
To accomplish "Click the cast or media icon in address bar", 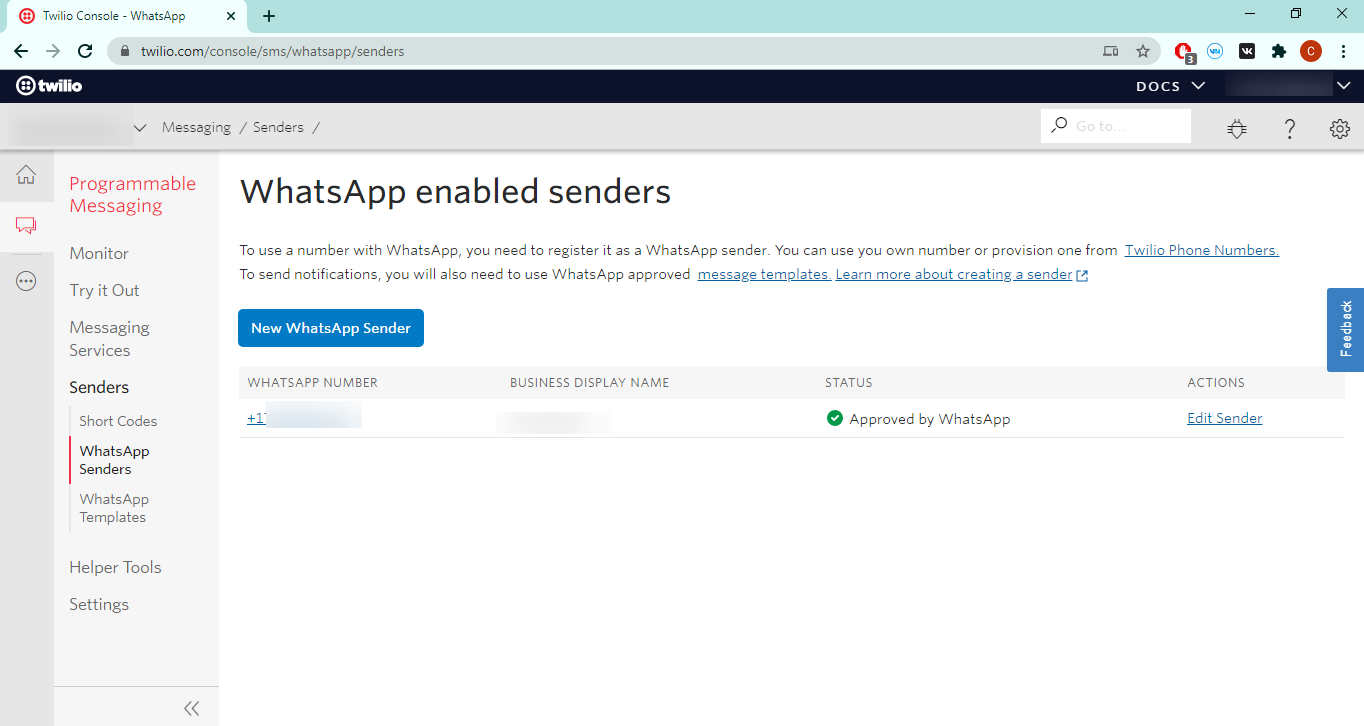I will (1110, 51).
